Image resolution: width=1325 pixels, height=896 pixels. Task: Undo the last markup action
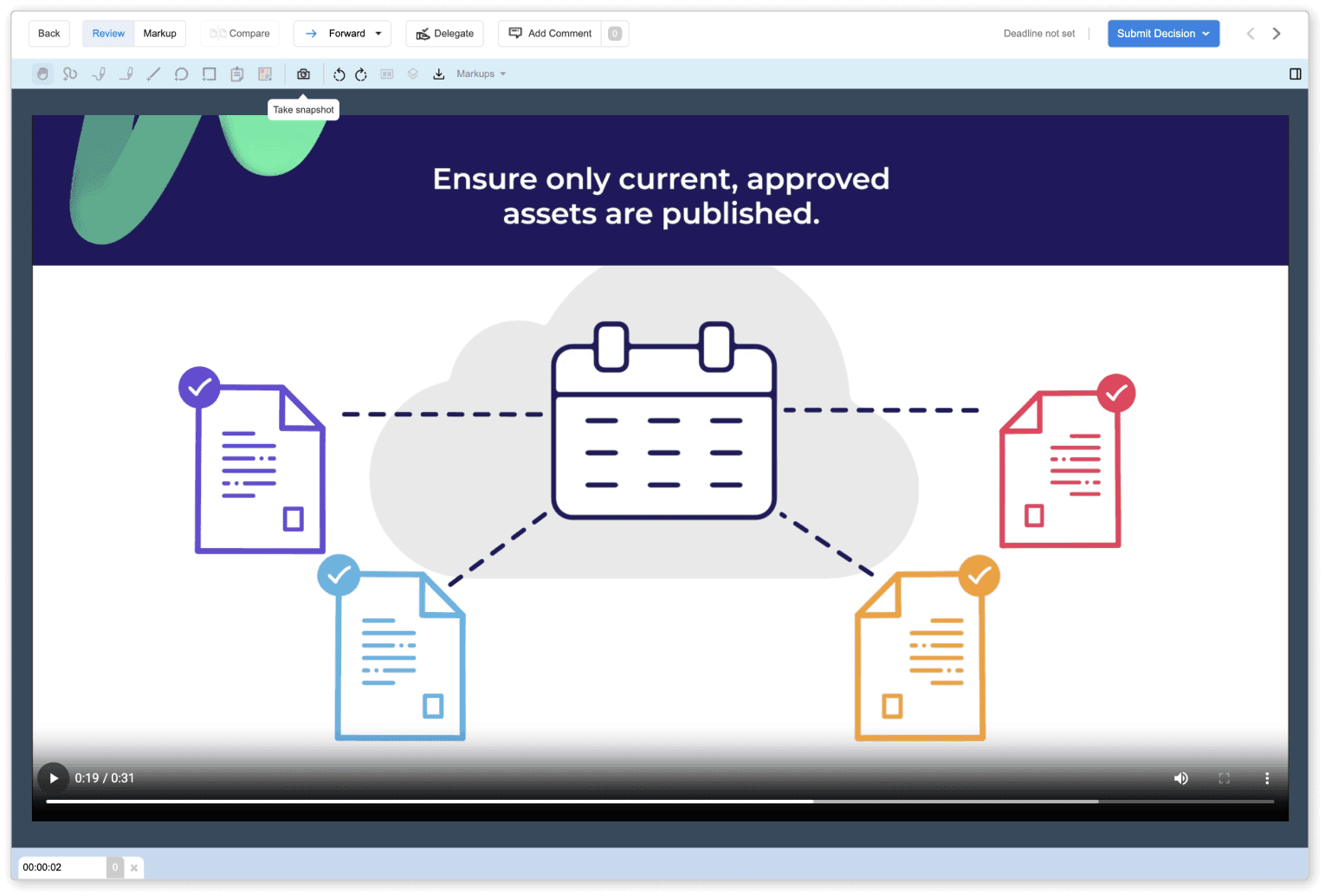339,74
